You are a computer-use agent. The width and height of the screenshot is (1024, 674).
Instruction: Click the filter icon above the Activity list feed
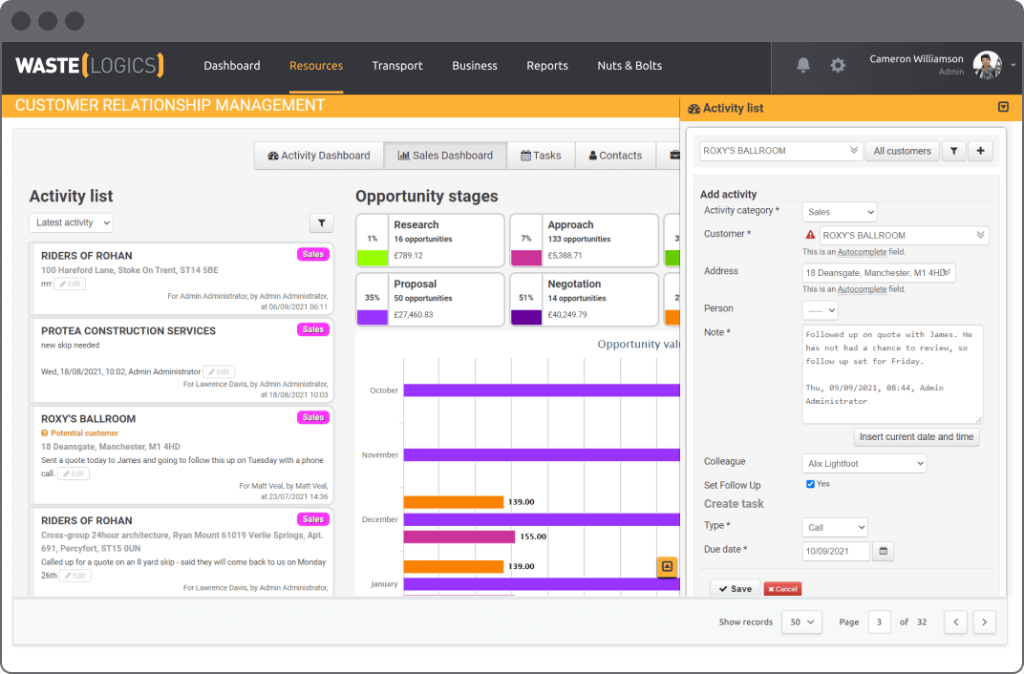click(x=321, y=222)
